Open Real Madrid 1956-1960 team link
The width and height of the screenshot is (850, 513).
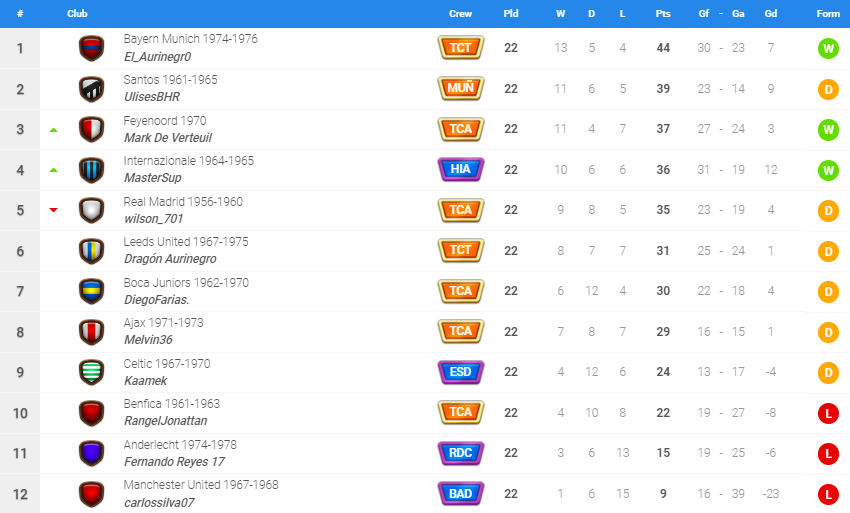point(183,202)
